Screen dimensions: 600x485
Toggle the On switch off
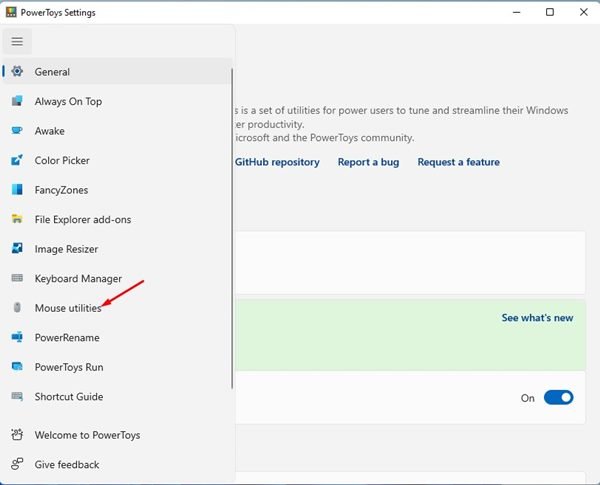558,397
